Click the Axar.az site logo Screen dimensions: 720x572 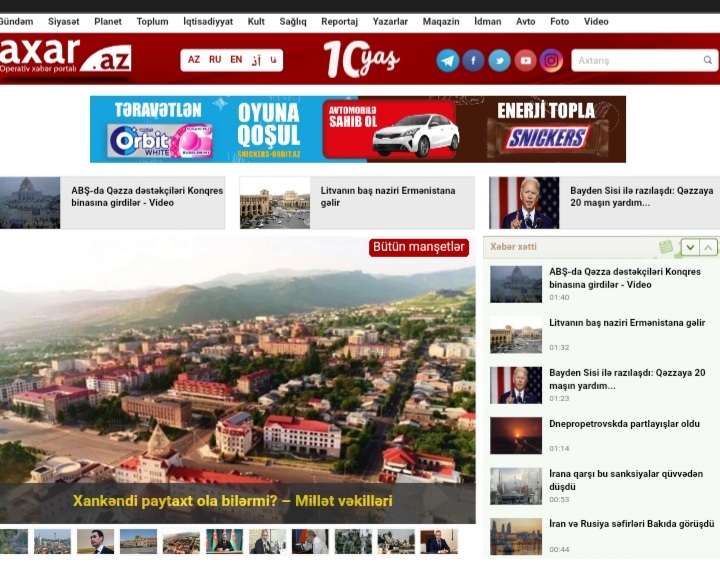pyautogui.click(x=65, y=58)
